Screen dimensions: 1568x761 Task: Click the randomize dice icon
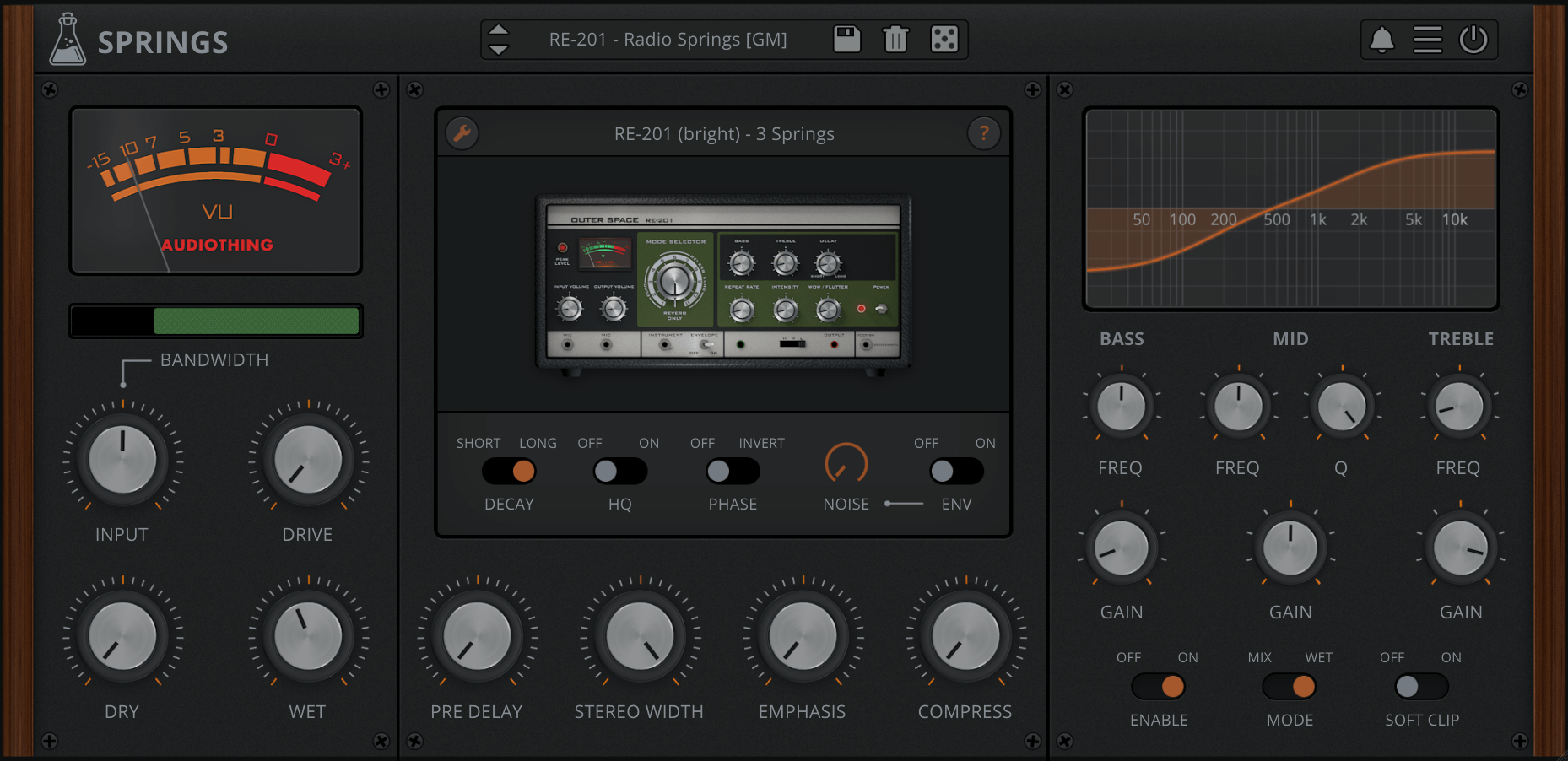pos(944,40)
